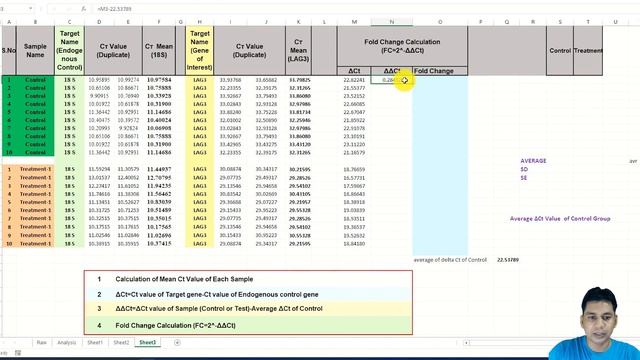
Task: Click the 'Ct Mean (LAG3)' header cell
Action: (x=298, y=51)
